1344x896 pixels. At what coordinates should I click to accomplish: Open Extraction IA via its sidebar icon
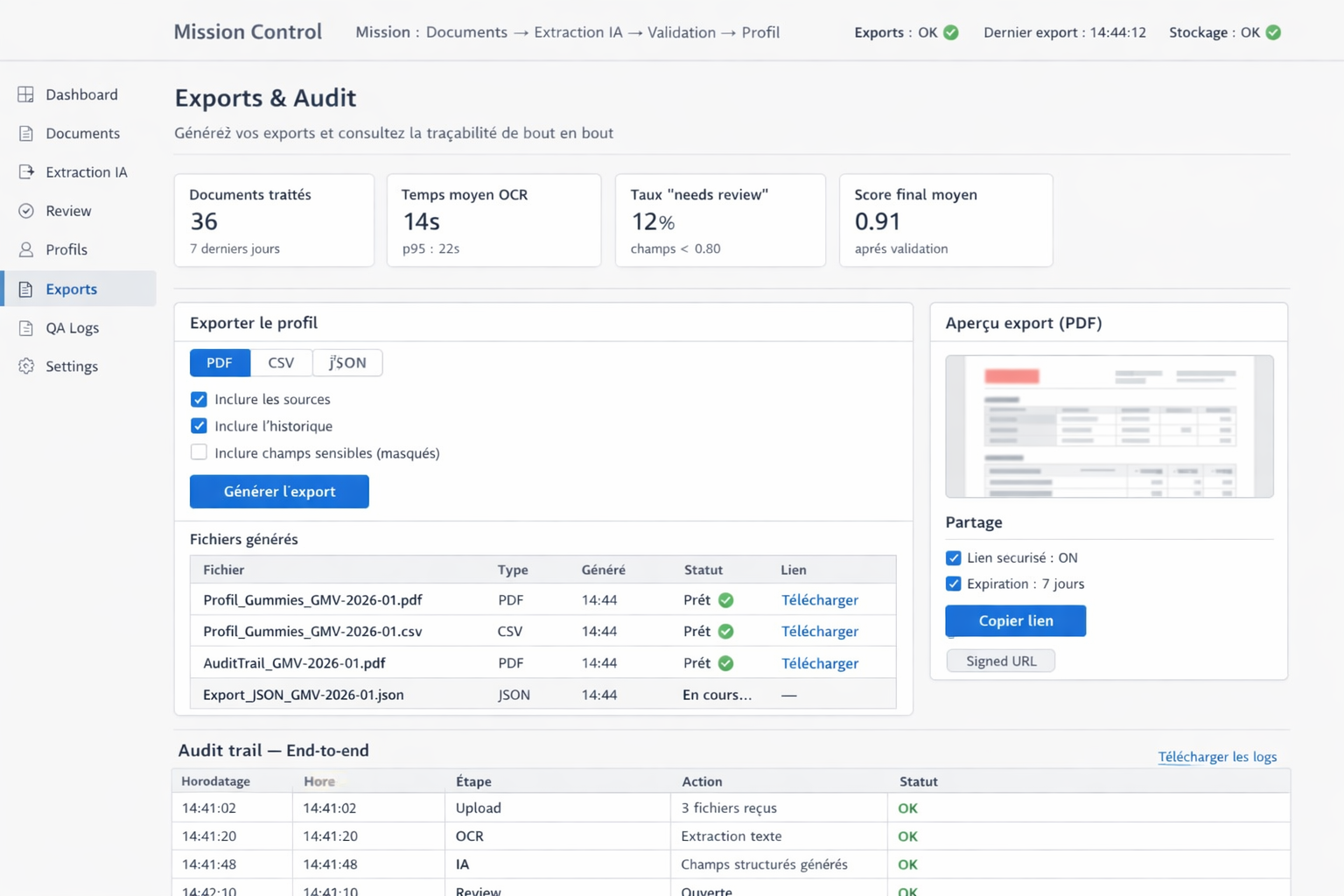point(26,172)
